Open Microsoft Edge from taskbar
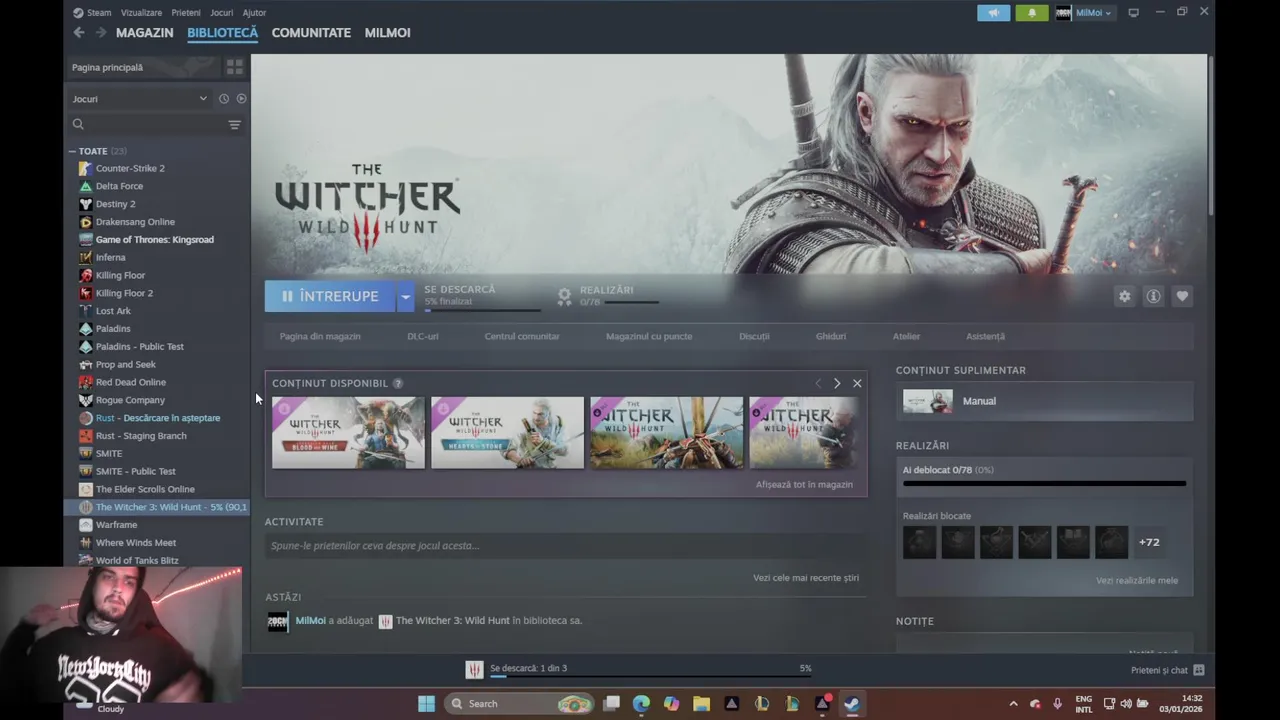 click(641, 703)
